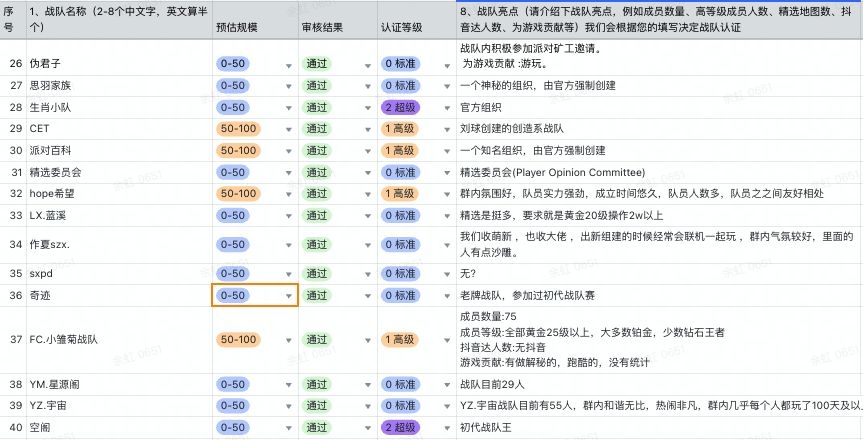Click the team name cell 奇迹
863x440 pixels.
119,296
